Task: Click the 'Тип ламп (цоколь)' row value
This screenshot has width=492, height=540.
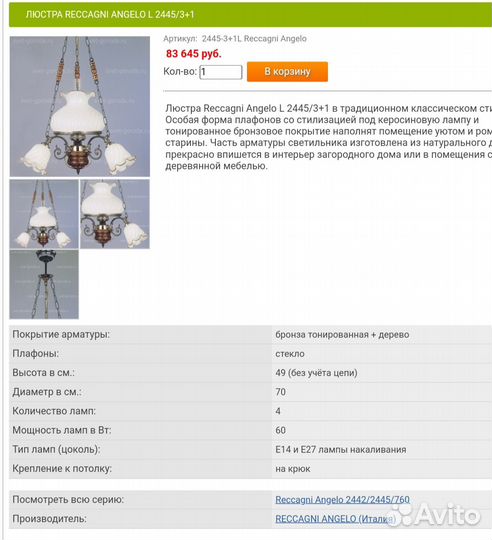Action: (341, 449)
